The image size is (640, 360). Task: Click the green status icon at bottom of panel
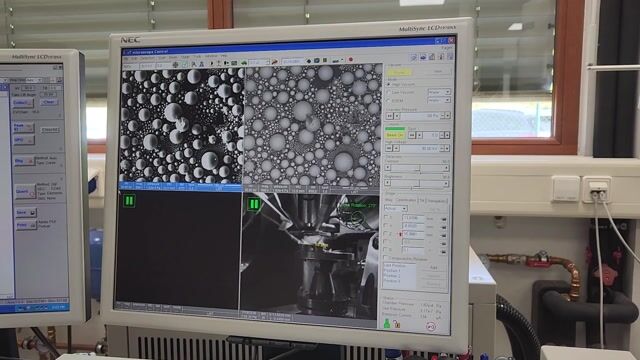[387, 323]
